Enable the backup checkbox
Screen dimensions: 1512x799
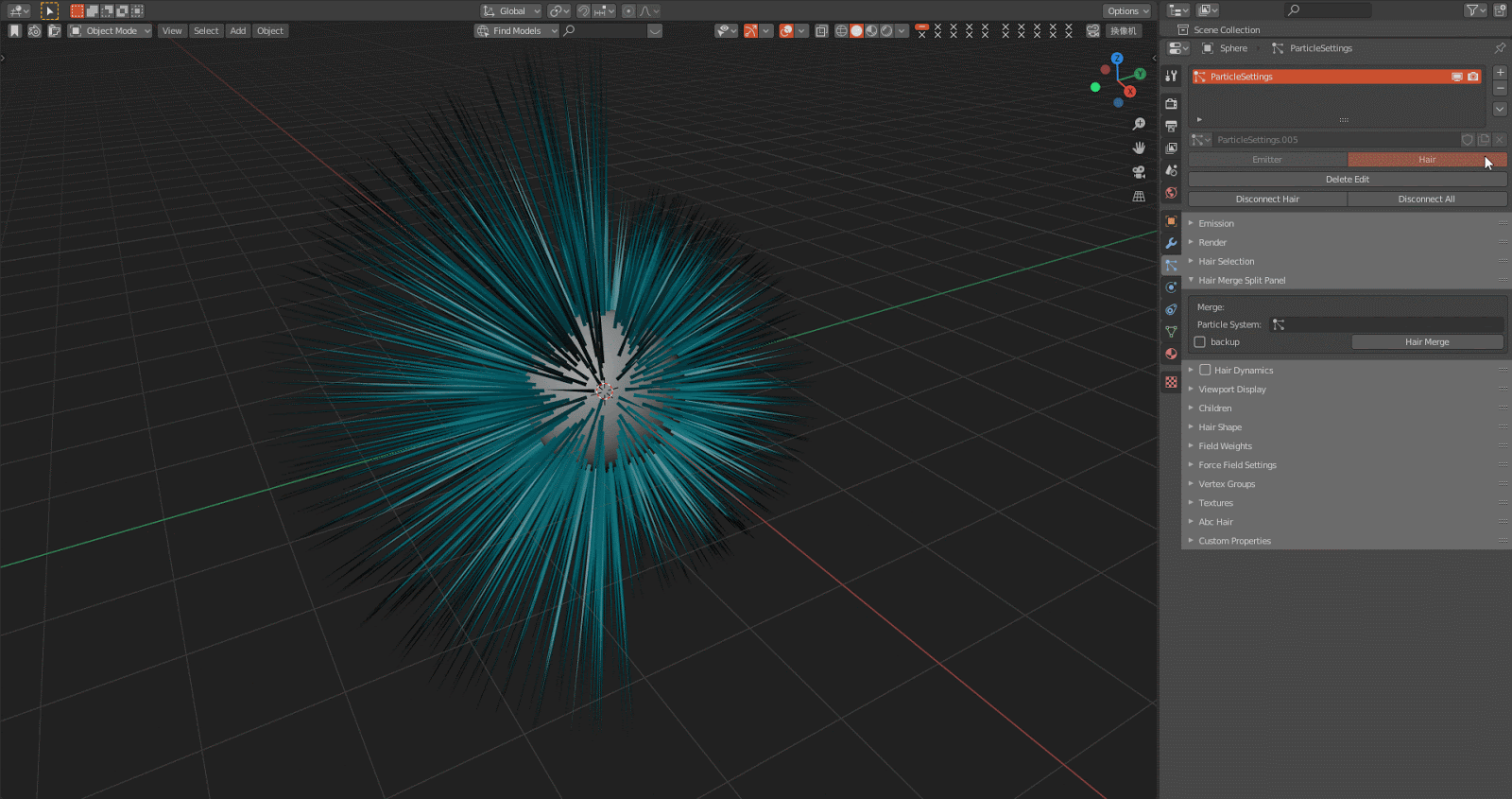coord(1200,342)
